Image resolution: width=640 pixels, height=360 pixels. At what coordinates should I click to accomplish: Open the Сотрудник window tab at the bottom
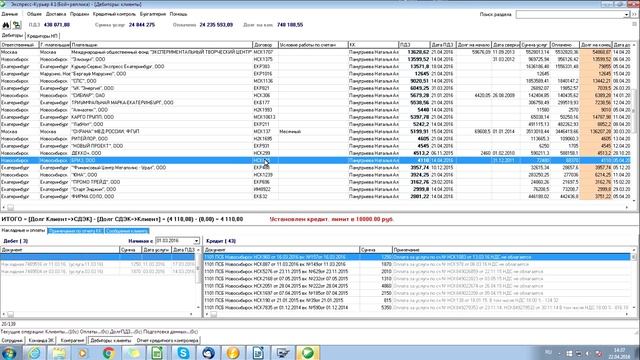[x=12, y=340]
